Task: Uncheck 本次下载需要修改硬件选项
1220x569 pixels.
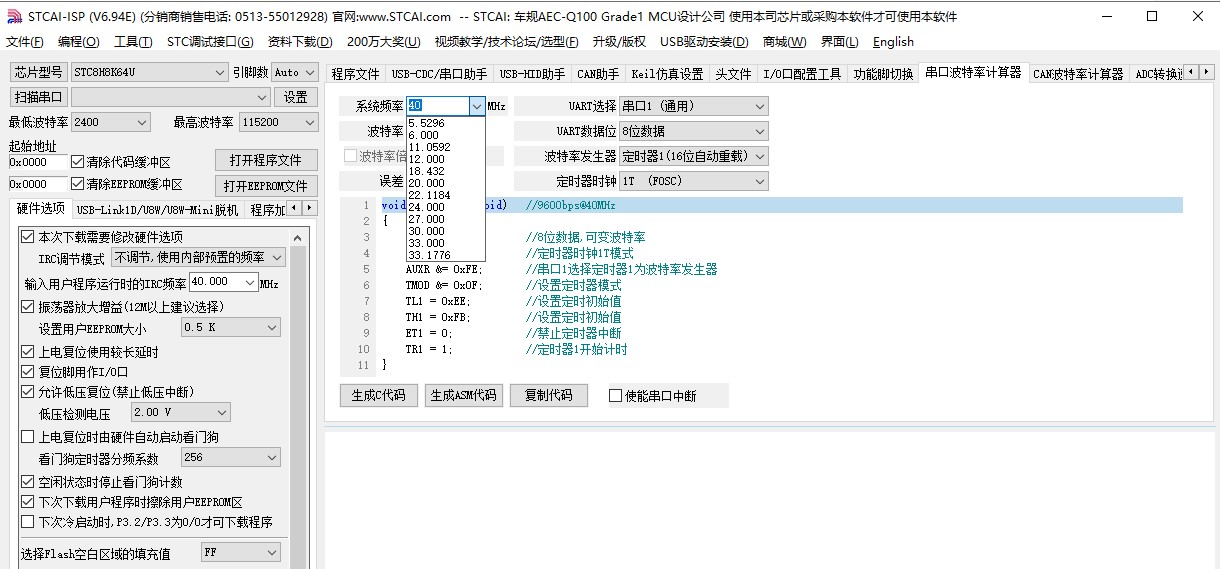Action: pos(28,237)
